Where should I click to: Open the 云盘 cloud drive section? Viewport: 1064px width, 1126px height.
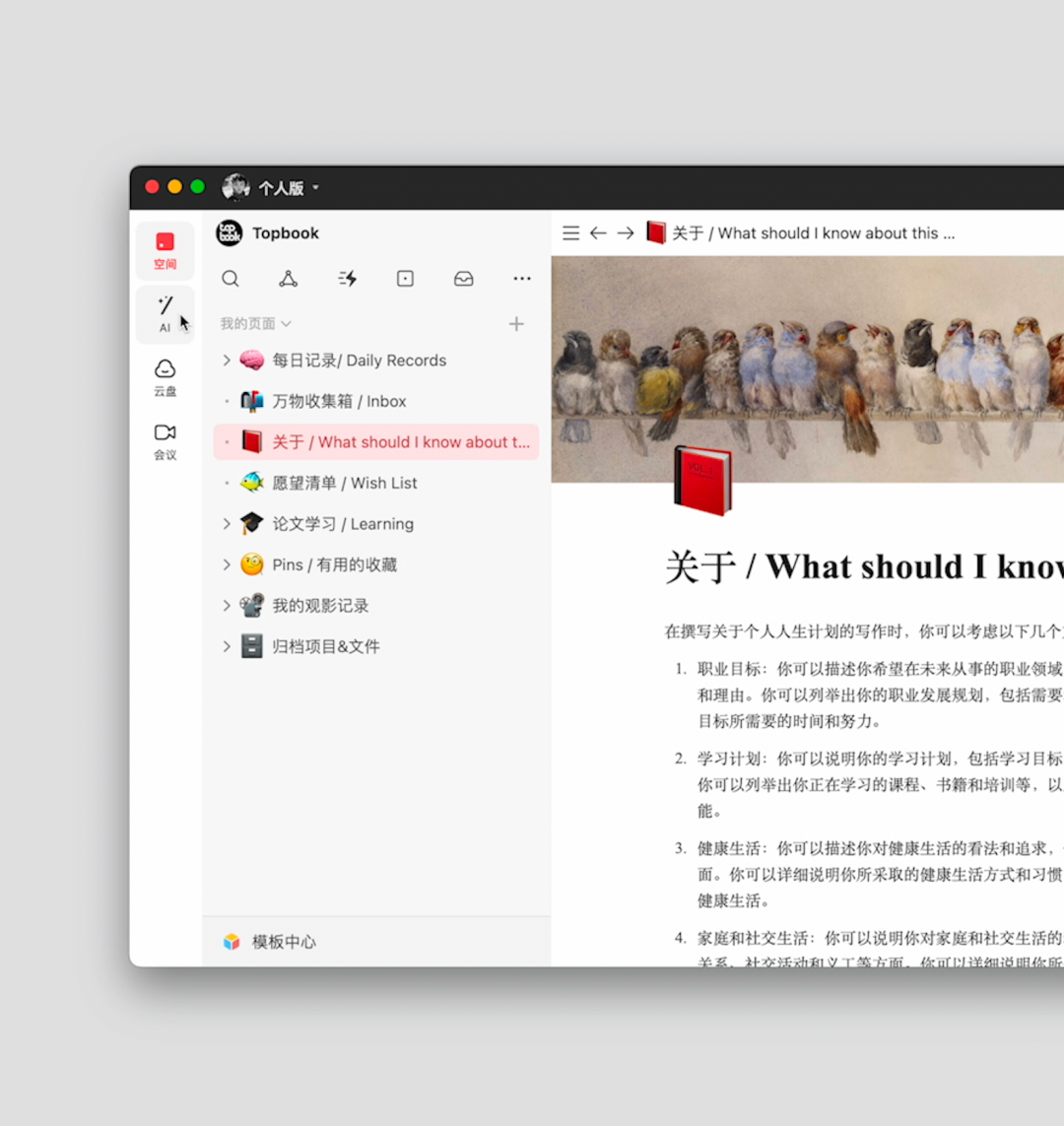point(166,377)
